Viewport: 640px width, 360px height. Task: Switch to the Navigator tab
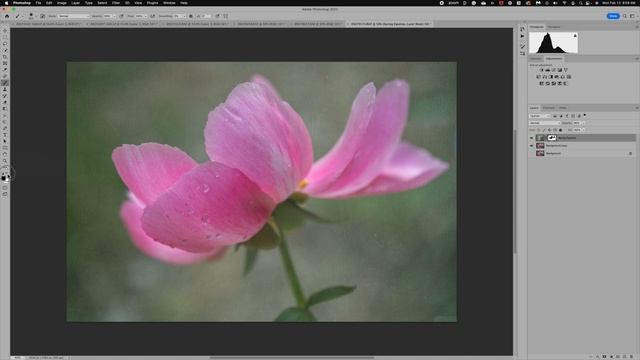pyautogui.click(x=554, y=27)
